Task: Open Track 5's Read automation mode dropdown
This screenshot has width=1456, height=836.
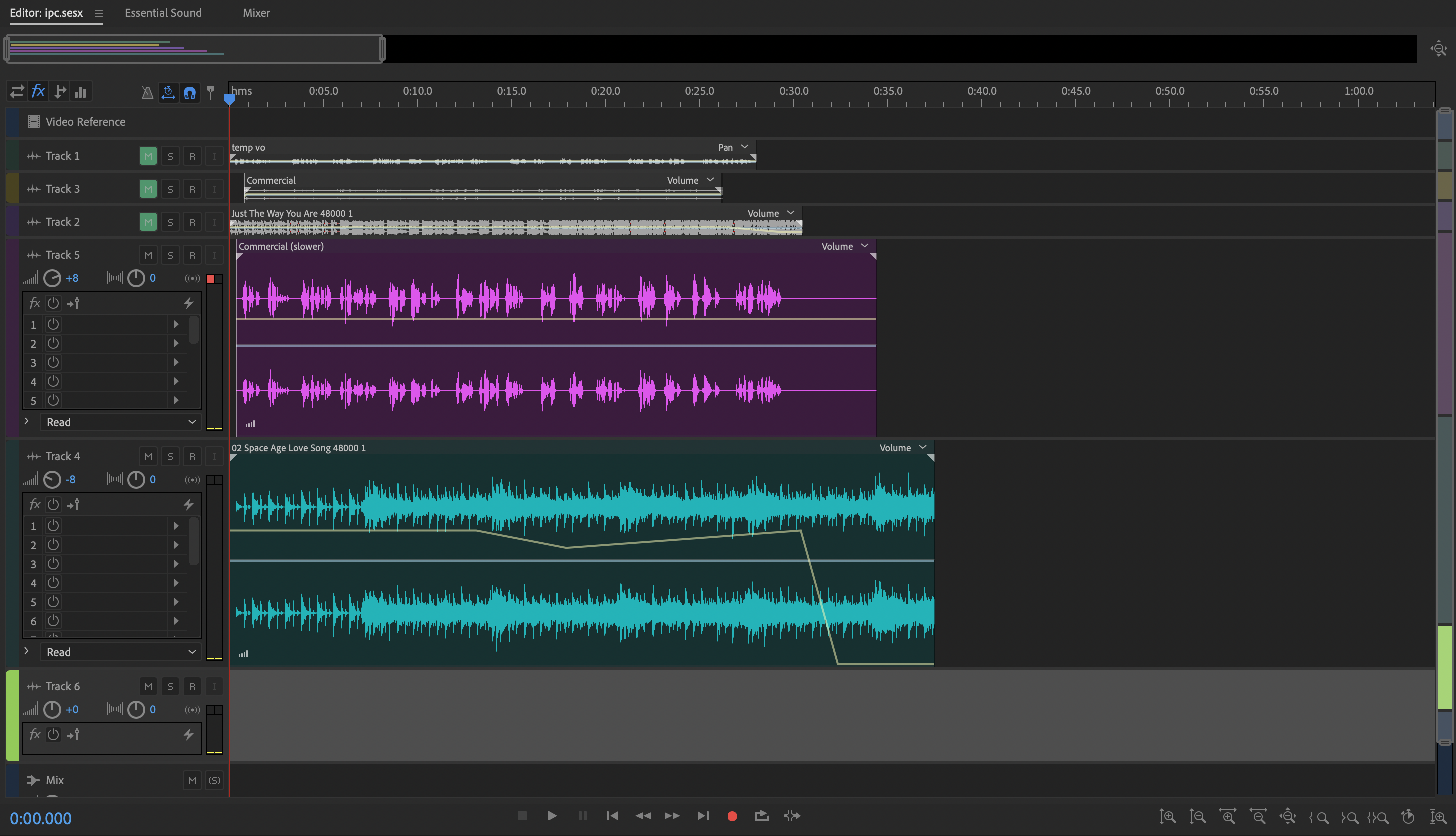Action: [120, 421]
